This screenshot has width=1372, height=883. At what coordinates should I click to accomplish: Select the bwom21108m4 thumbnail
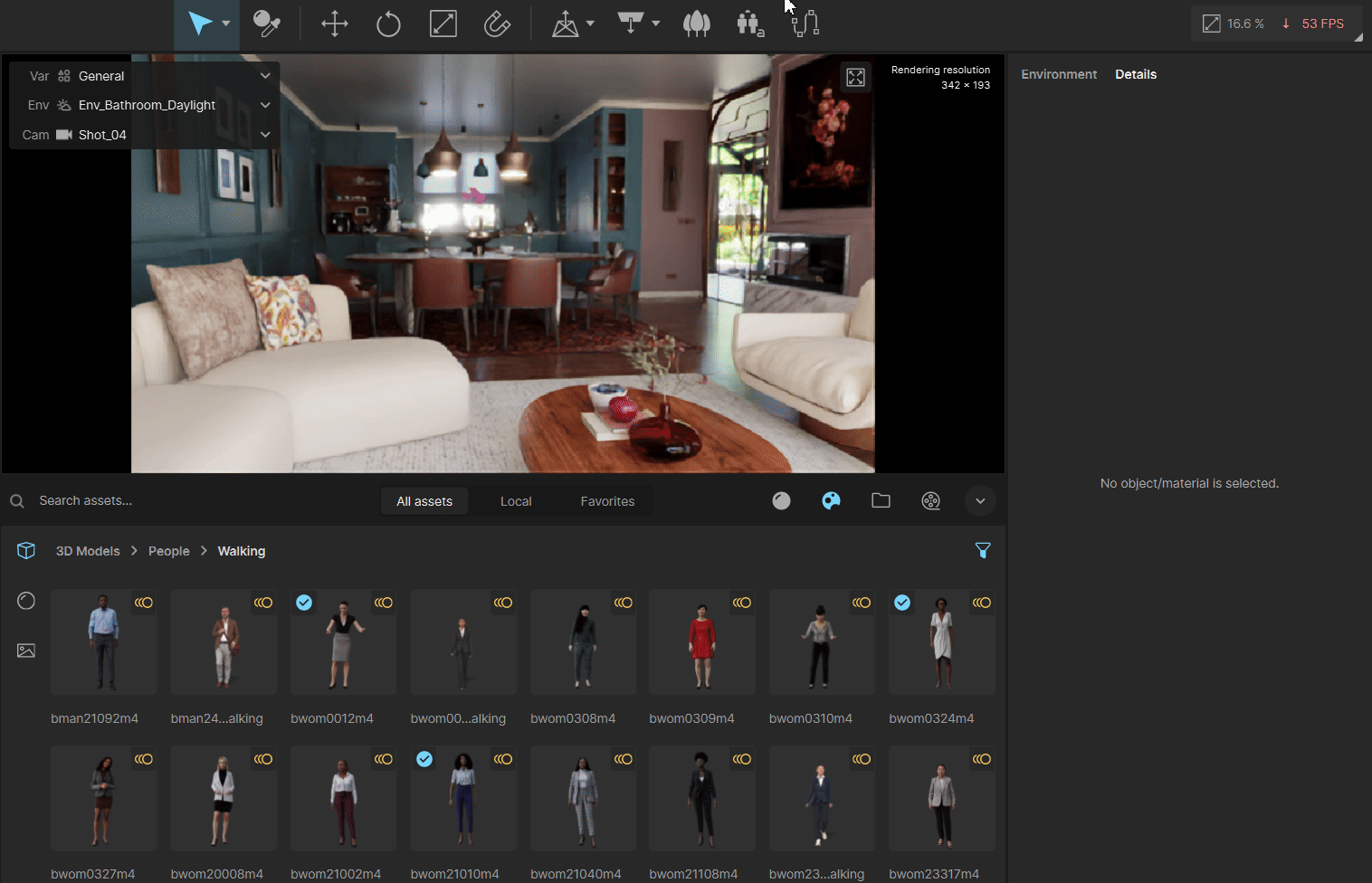(x=702, y=799)
